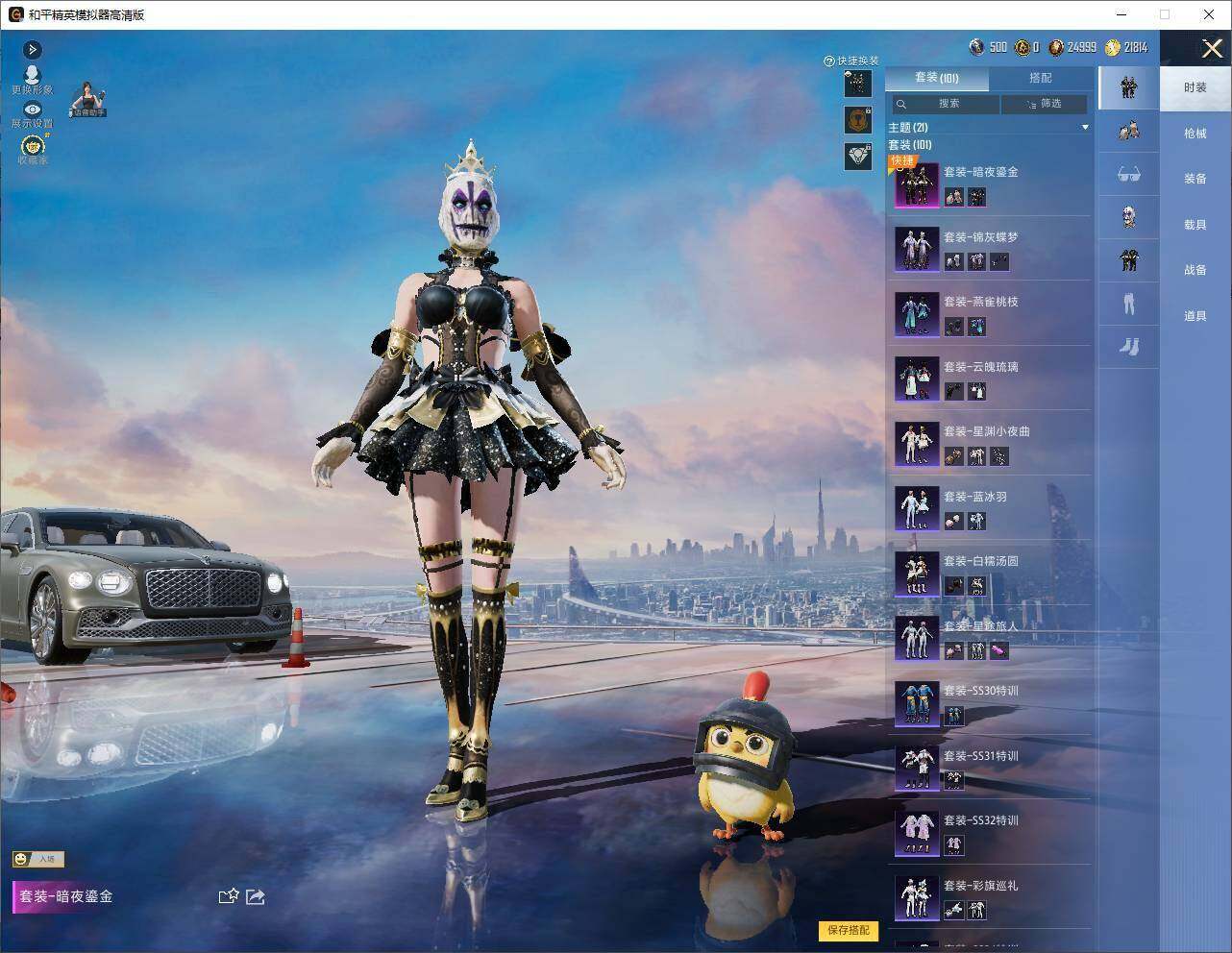Select the shoes category icon
Image resolution: width=1232 pixels, height=953 pixels.
[x=1128, y=346]
